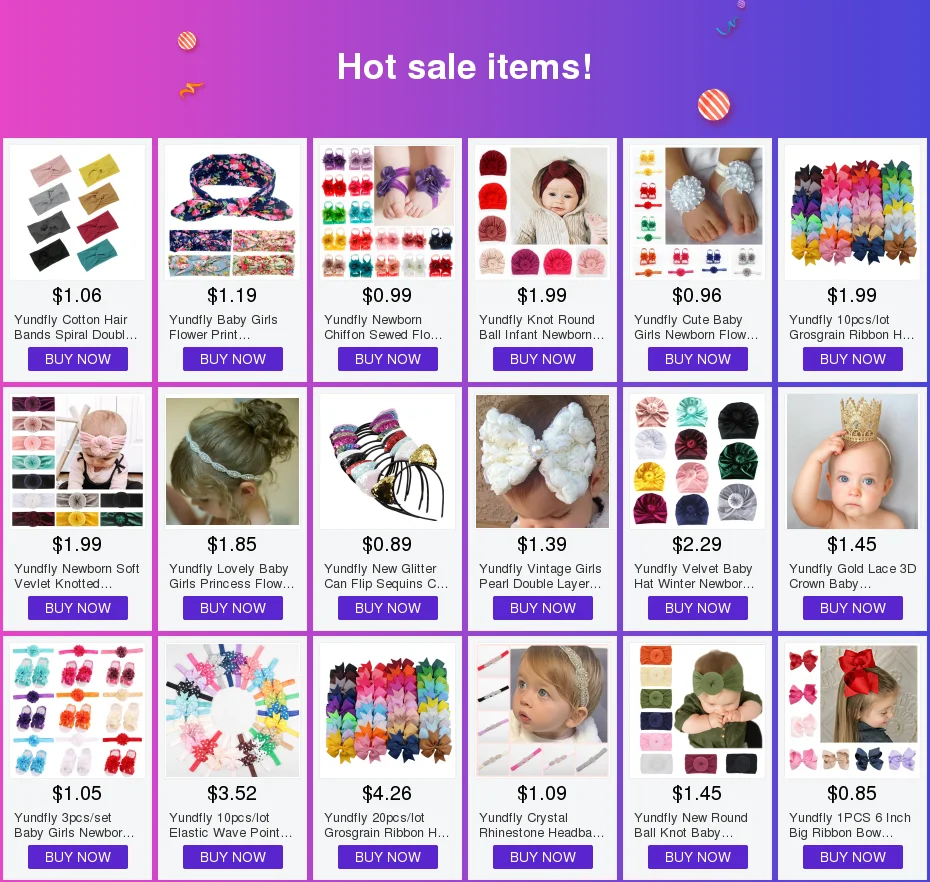Buy the $1.09 Crystal Rhinestone Headband
Image resolution: width=930 pixels, height=882 pixels.
(x=543, y=858)
